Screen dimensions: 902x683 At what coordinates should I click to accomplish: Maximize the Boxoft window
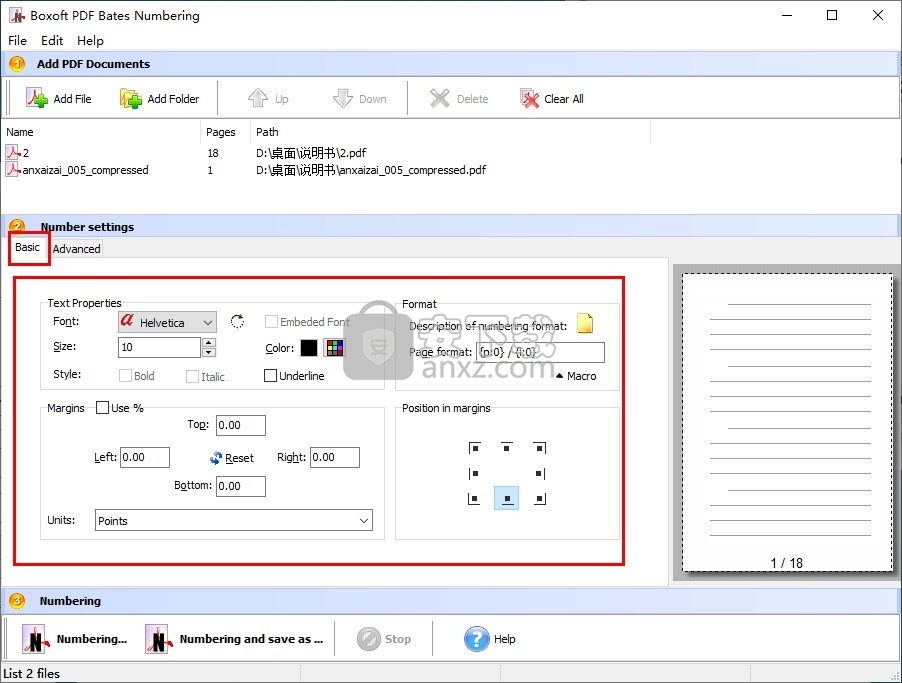coord(832,16)
